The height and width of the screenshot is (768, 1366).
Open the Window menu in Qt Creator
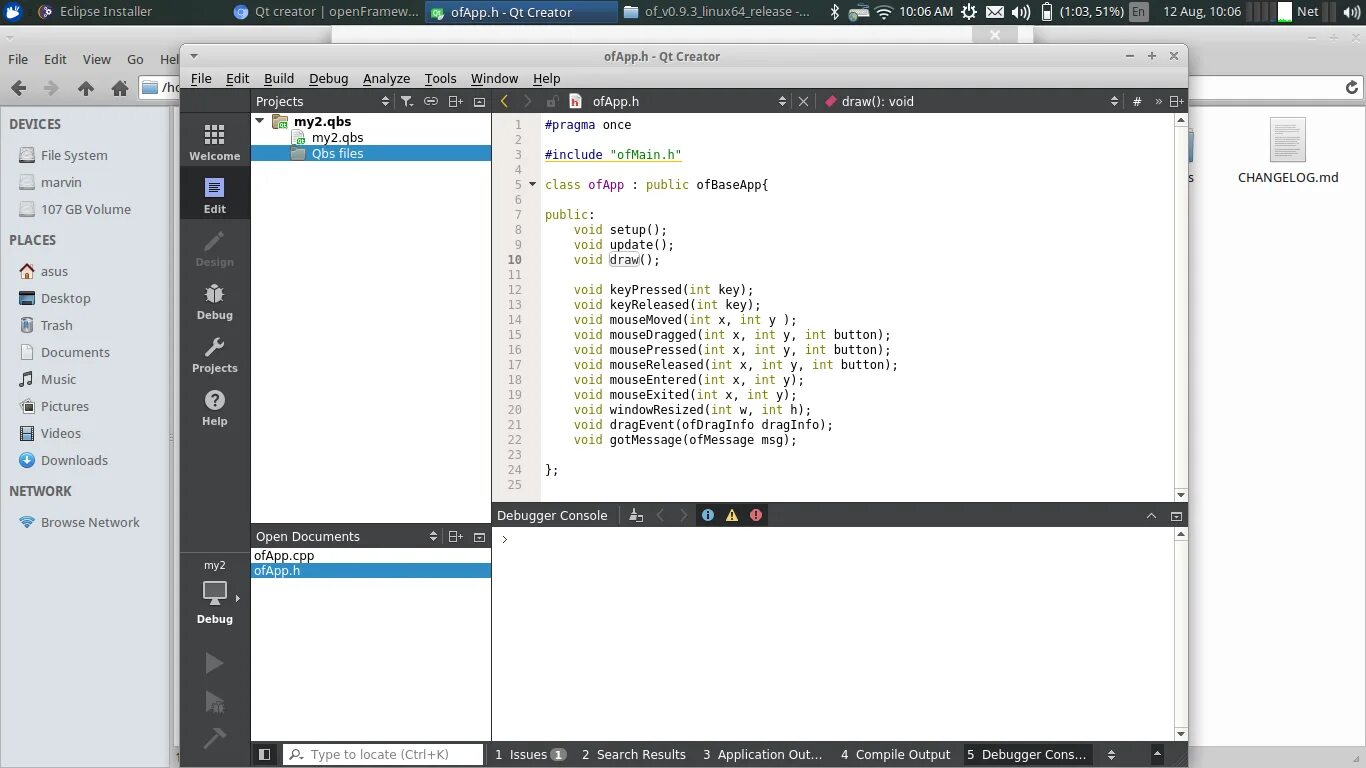pyautogui.click(x=494, y=78)
